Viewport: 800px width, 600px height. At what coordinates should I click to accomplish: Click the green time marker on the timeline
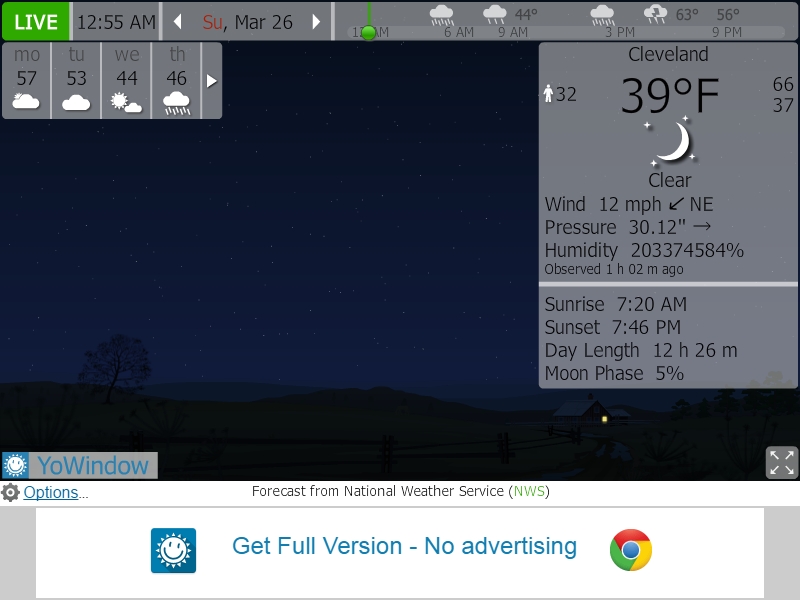[x=368, y=32]
